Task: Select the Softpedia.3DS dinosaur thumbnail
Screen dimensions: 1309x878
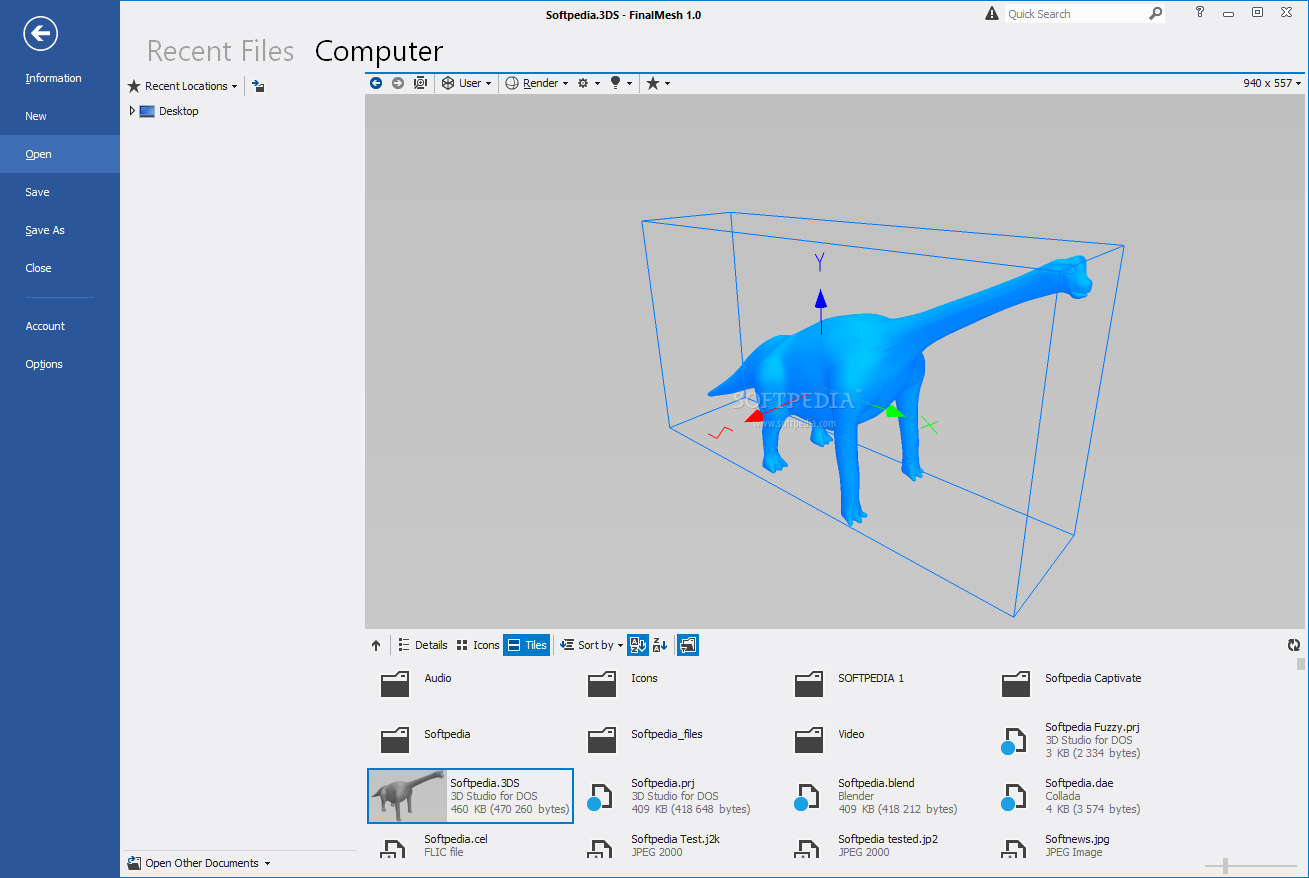Action: 409,796
